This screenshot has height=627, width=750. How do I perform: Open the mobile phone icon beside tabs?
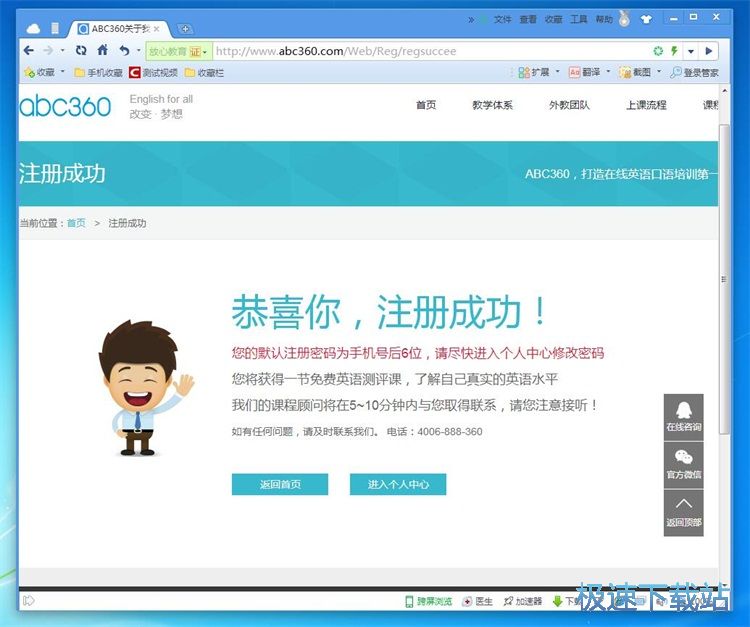pyautogui.click(x=55, y=29)
